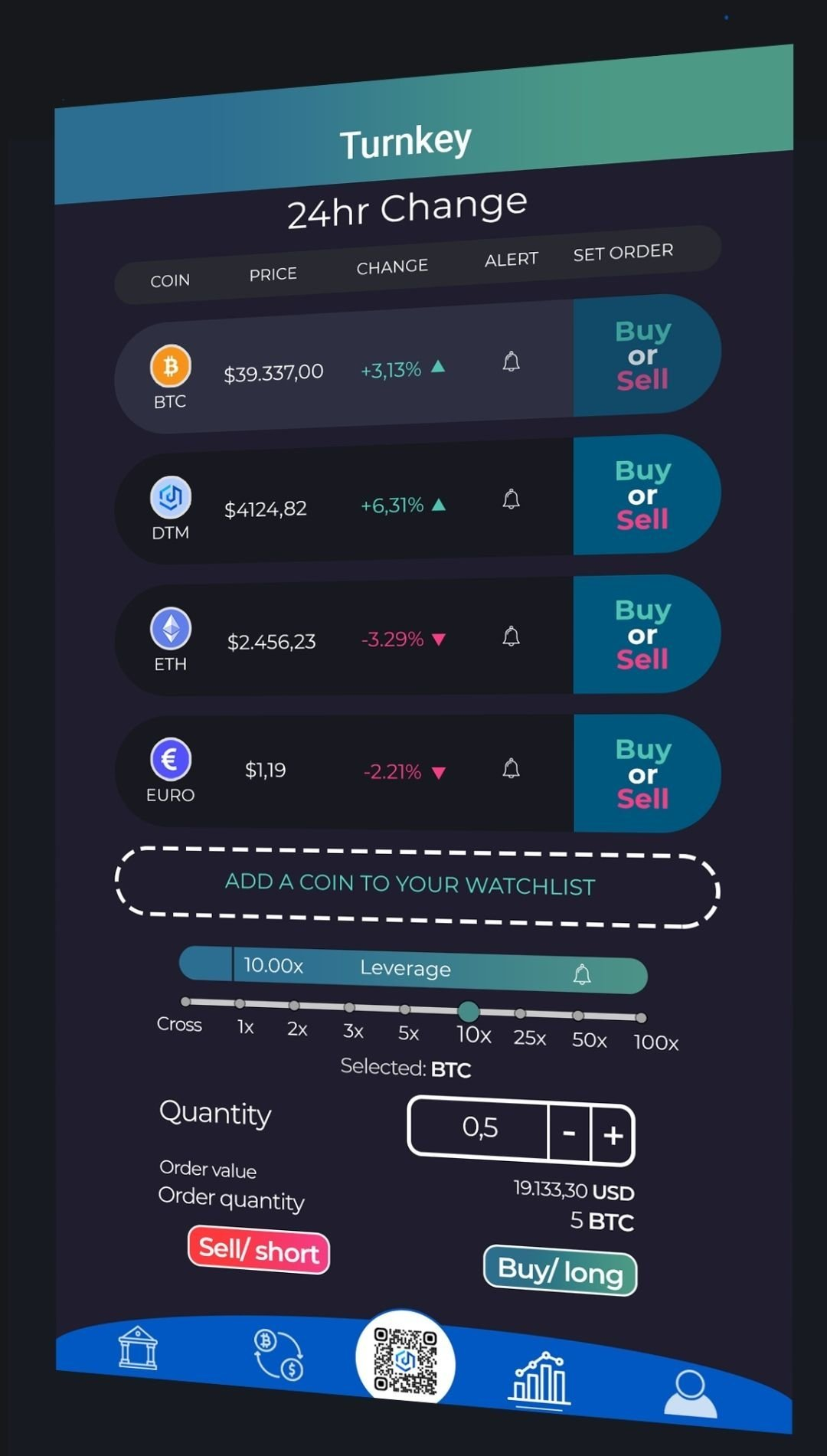827x1456 pixels.
Task: Open Buy or Sell for DTM
Action: click(643, 495)
